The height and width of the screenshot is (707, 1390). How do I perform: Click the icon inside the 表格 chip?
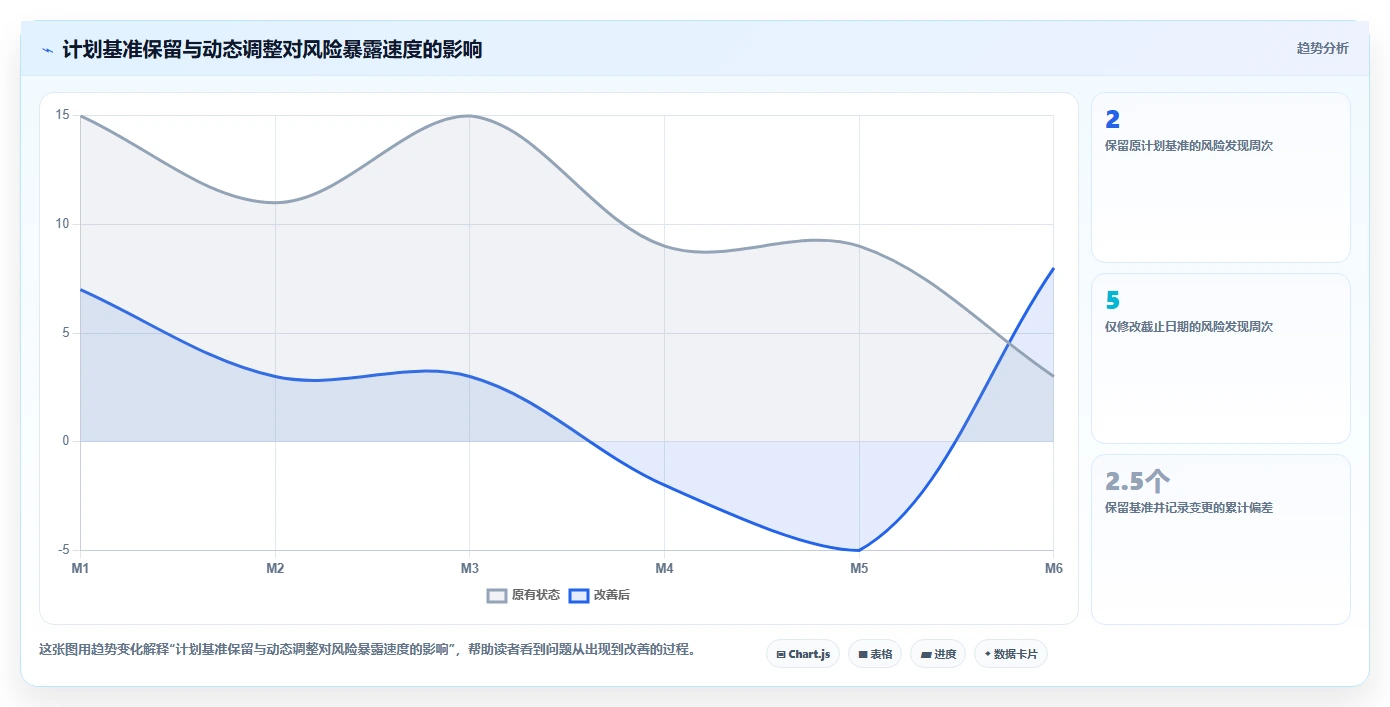pos(863,655)
